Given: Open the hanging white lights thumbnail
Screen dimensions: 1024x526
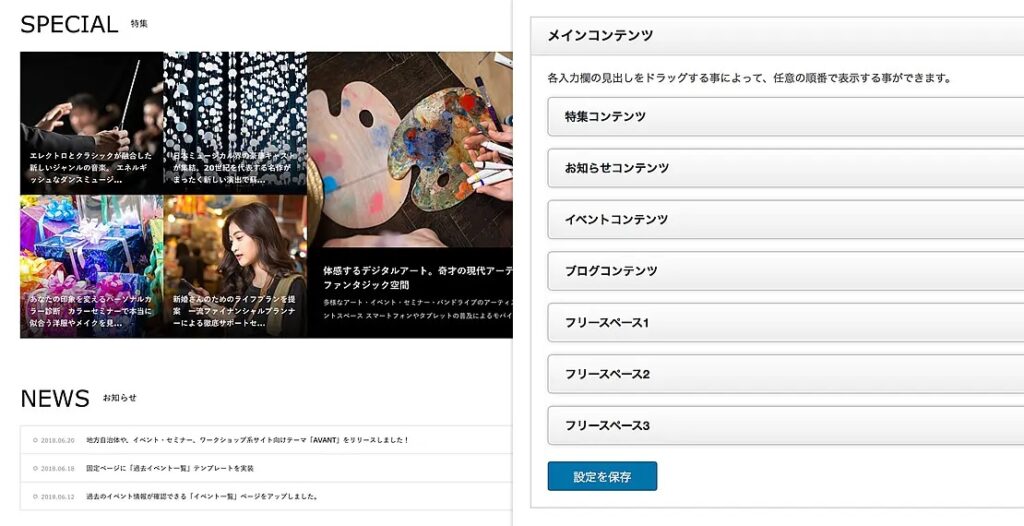Looking at the screenshot, I should (x=235, y=123).
